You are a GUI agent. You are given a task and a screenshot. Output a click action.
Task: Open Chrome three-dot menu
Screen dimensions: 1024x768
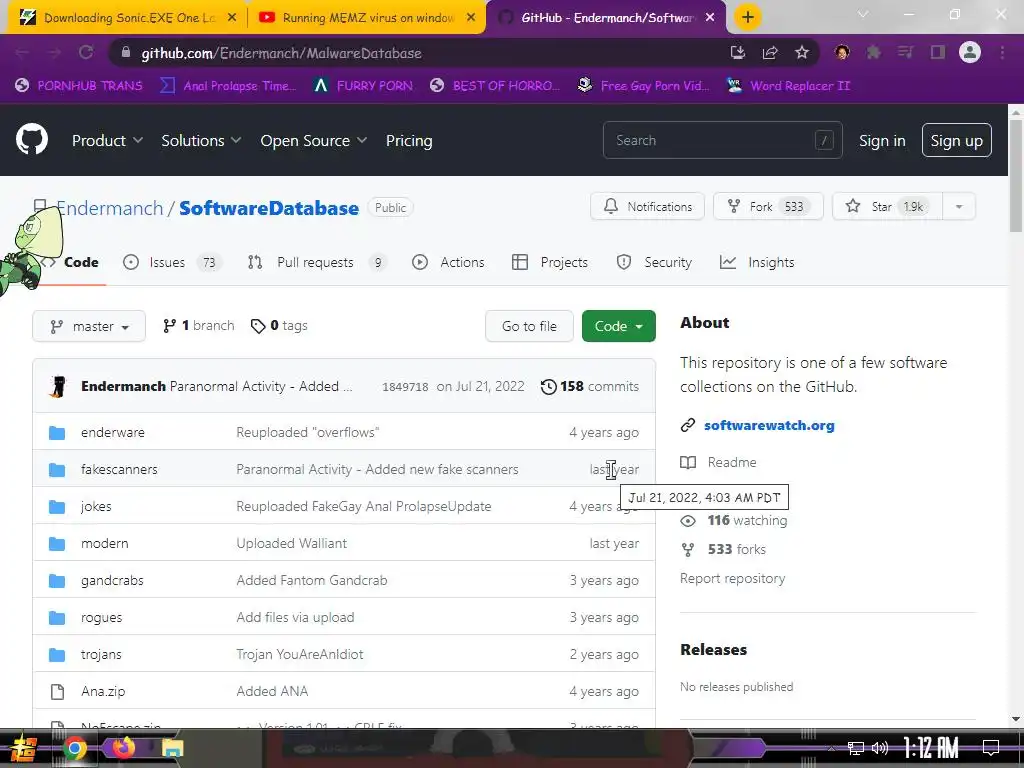pyautogui.click(x=1002, y=53)
